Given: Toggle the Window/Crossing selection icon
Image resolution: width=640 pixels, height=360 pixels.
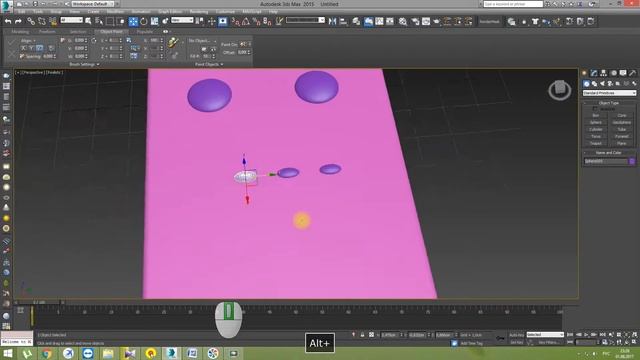Looking at the screenshot, I should 121,21.
